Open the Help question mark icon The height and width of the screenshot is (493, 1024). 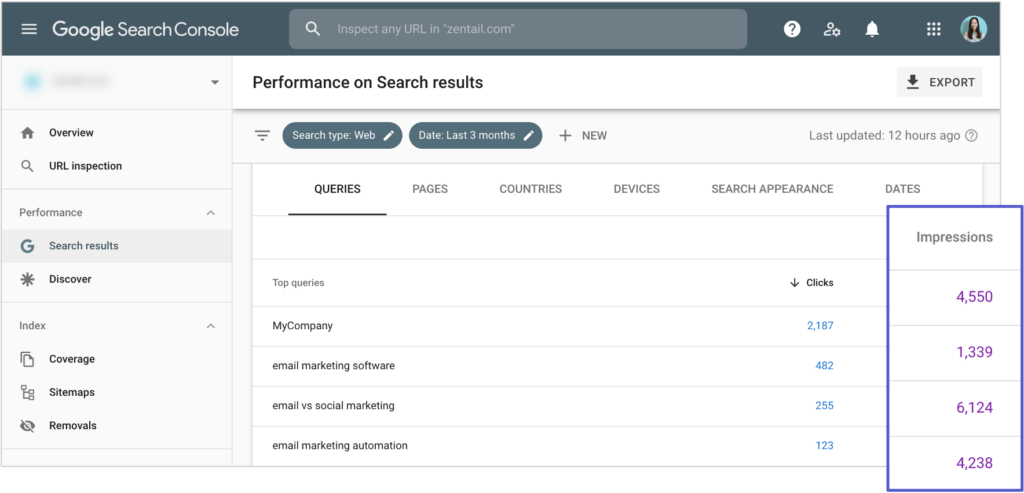[792, 29]
